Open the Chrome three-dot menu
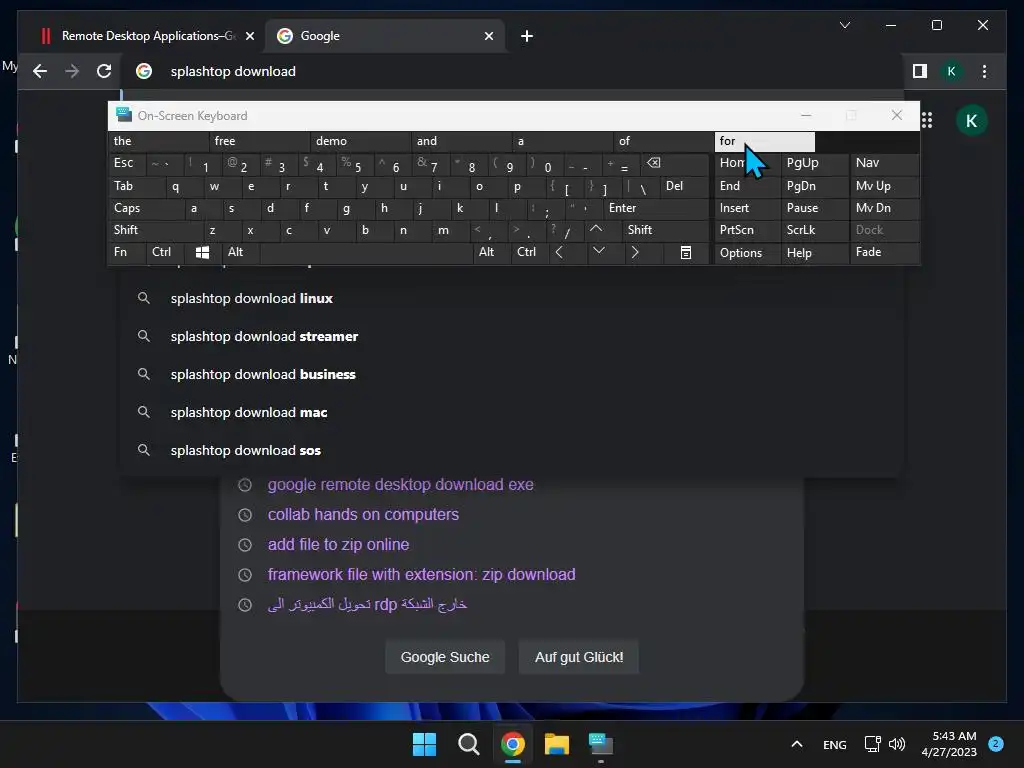The image size is (1024, 768). [x=984, y=71]
